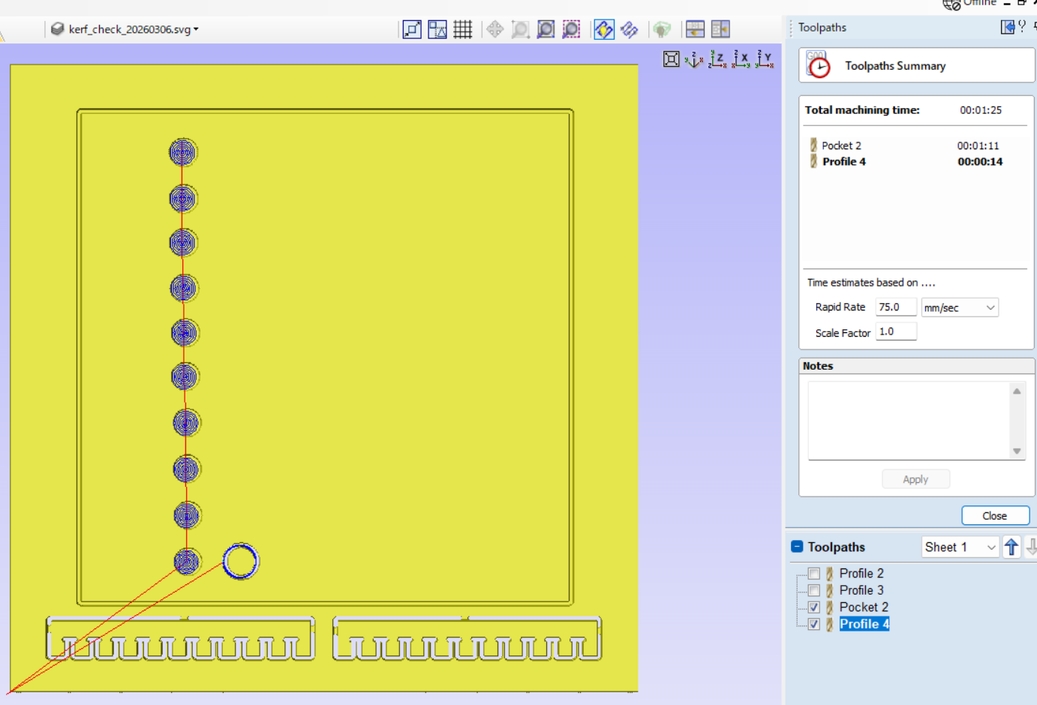
Task: Select Profile 3 in the toolpath list
Action: [861, 590]
